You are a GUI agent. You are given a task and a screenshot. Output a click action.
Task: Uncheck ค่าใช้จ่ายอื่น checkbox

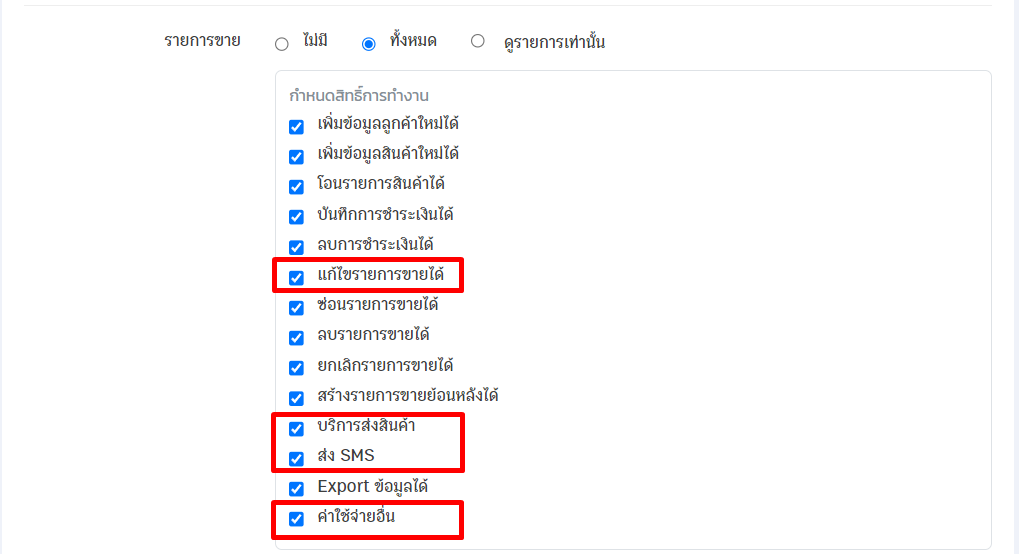pos(296,519)
